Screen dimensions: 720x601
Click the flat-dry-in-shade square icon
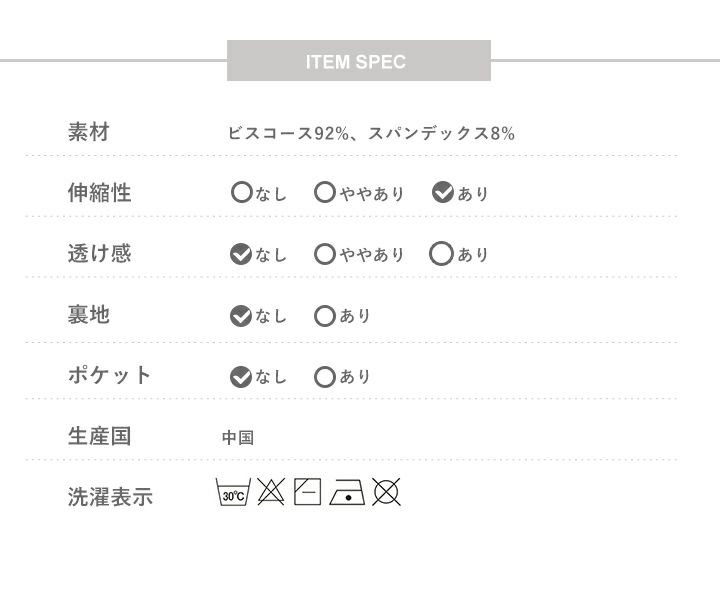click(x=307, y=492)
